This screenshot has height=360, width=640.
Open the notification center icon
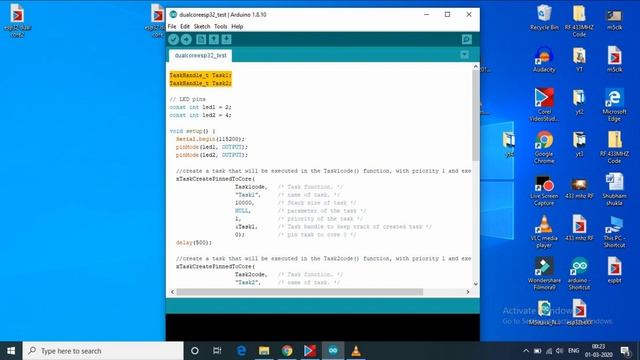tap(625, 351)
